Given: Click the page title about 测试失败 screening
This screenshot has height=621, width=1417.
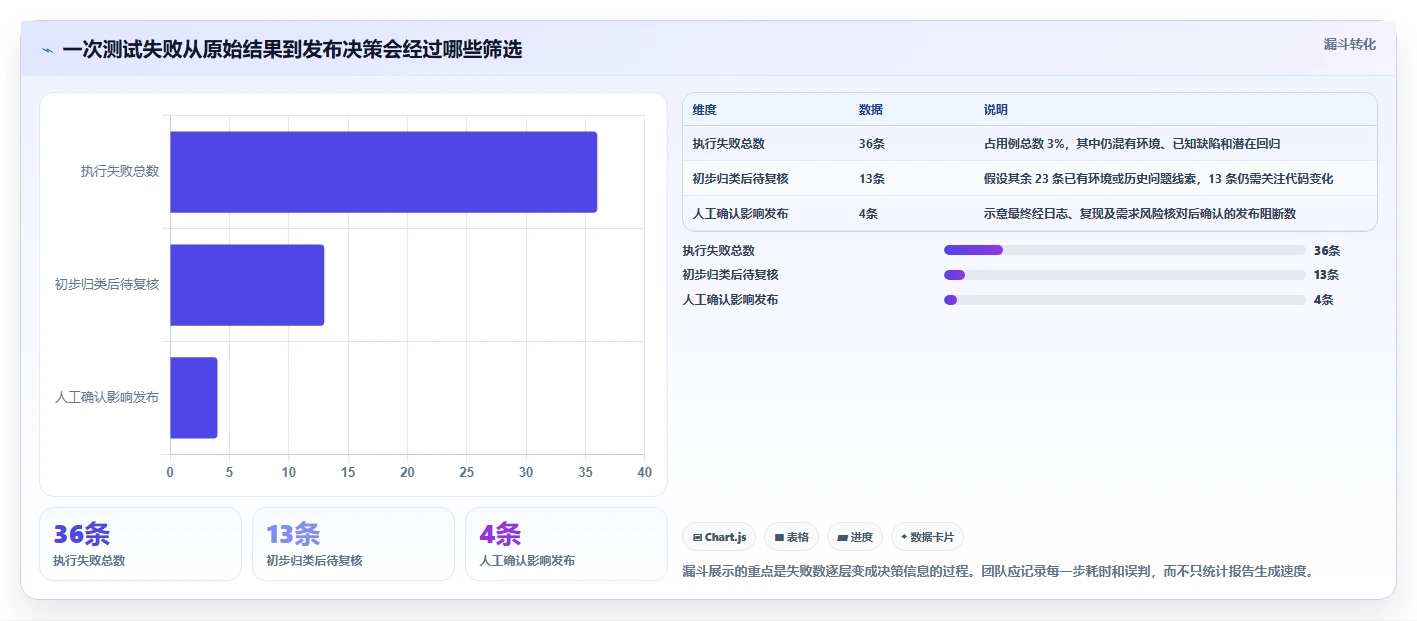Looking at the screenshot, I should click(x=292, y=50).
